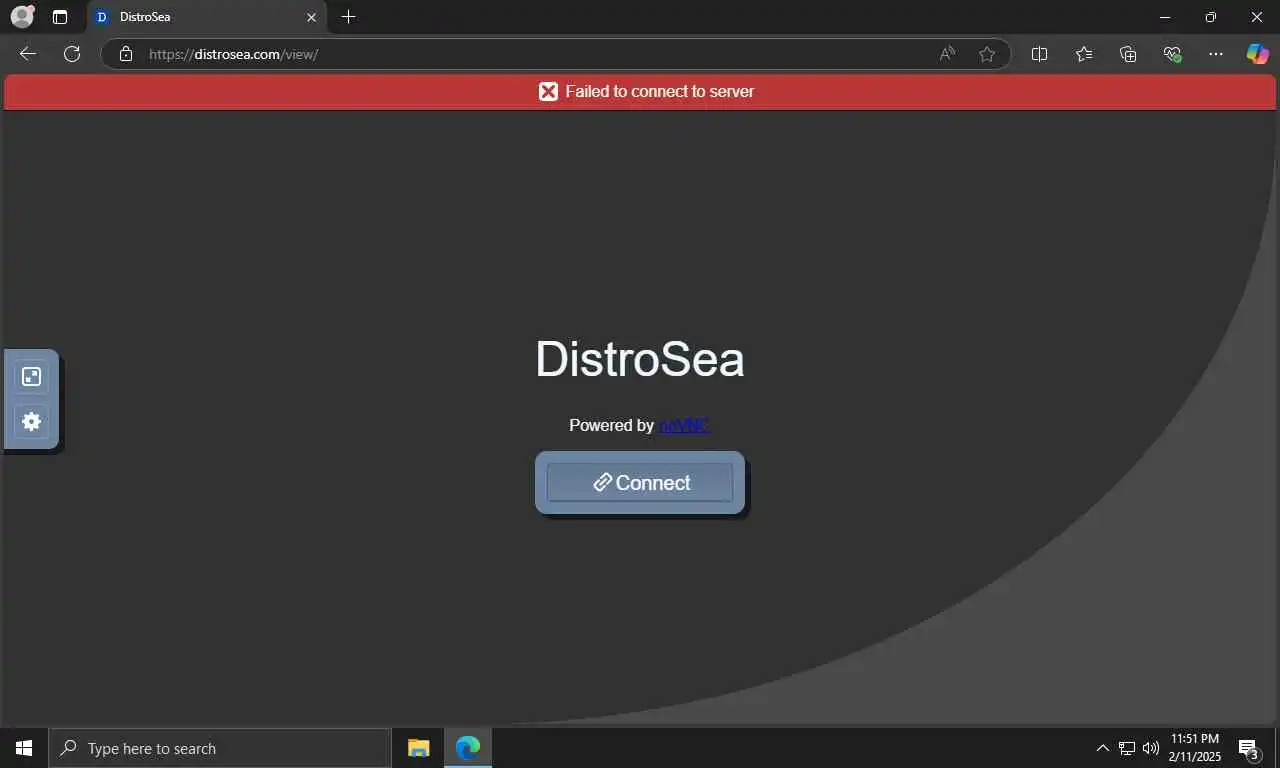Open File Explorer from taskbar

coord(418,748)
